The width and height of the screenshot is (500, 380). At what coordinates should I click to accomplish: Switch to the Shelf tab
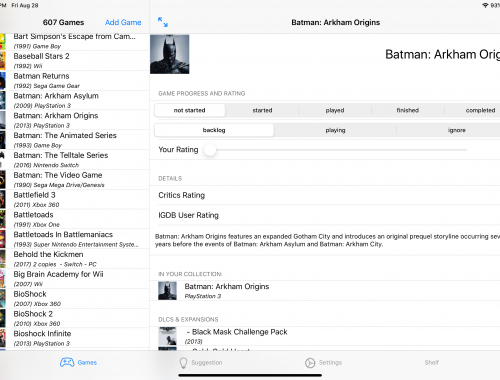point(431,362)
